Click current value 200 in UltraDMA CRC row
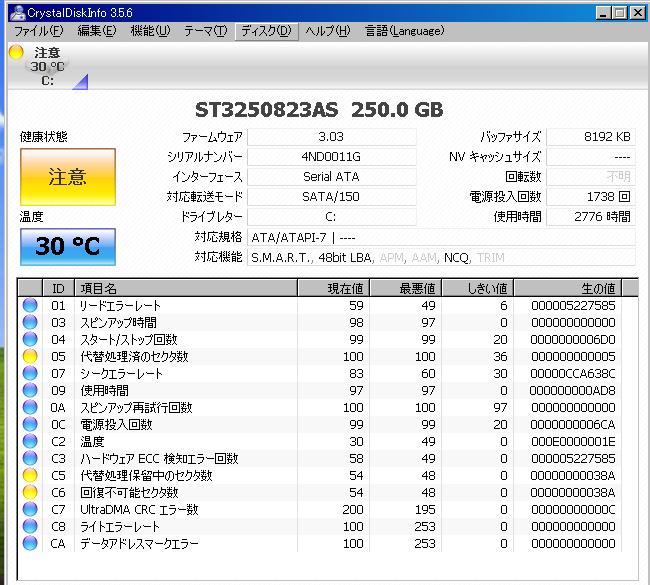 353,510
